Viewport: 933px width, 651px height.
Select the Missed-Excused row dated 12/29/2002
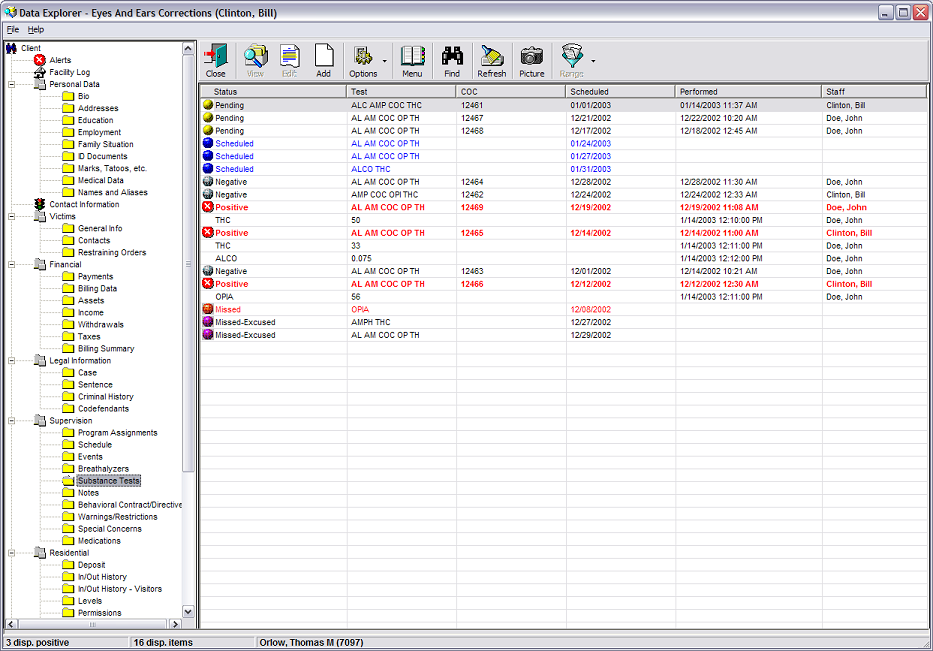click(x=563, y=335)
